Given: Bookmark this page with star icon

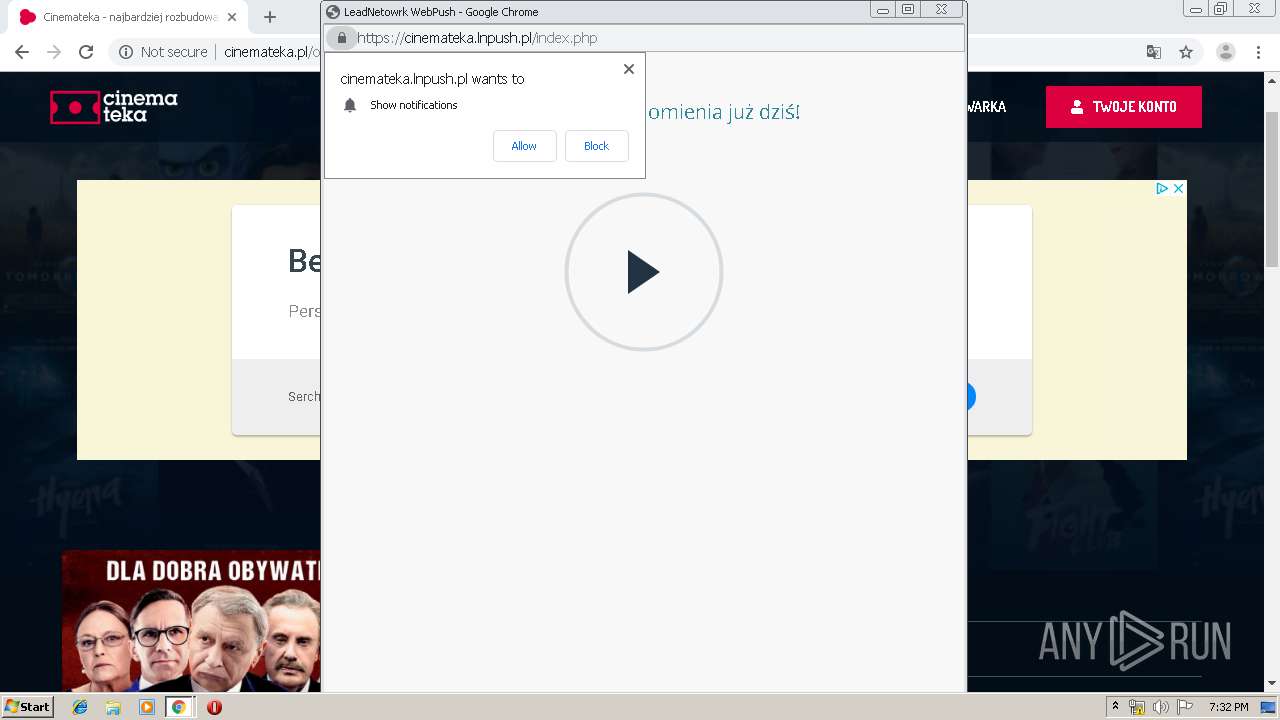Looking at the screenshot, I should [x=1186, y=52].
